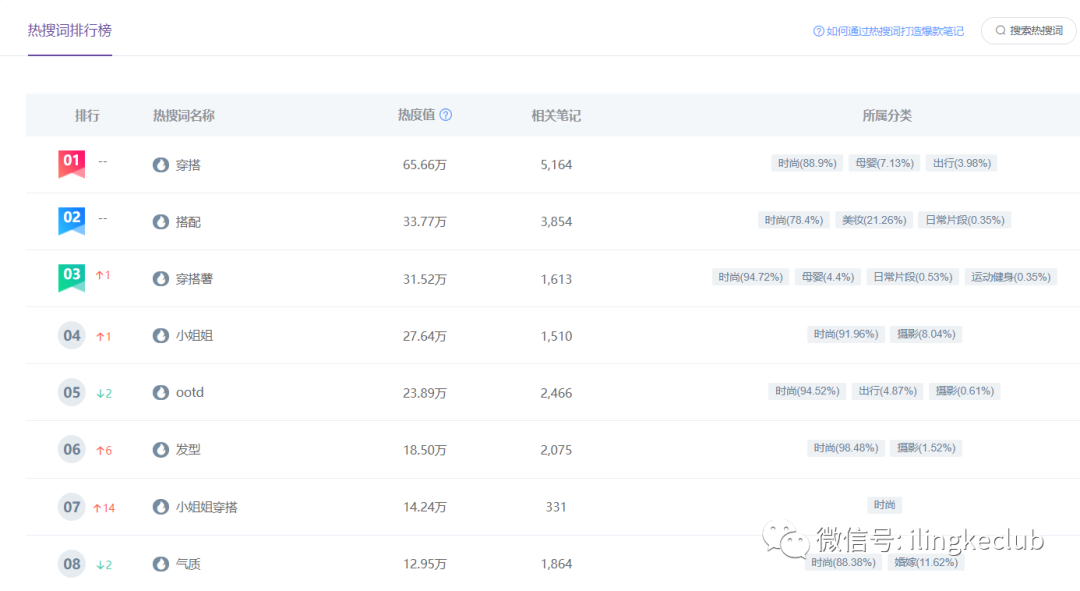Click the flame icon beside 气质
Viewport: 1080px width, 591px height.
(x=160, y=564)
